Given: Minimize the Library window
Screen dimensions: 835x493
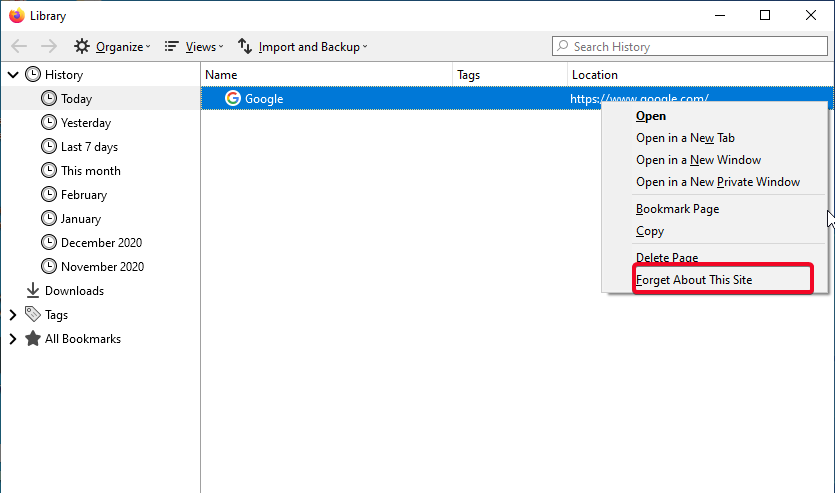Looking at the screenshot, I should [720, 15].
